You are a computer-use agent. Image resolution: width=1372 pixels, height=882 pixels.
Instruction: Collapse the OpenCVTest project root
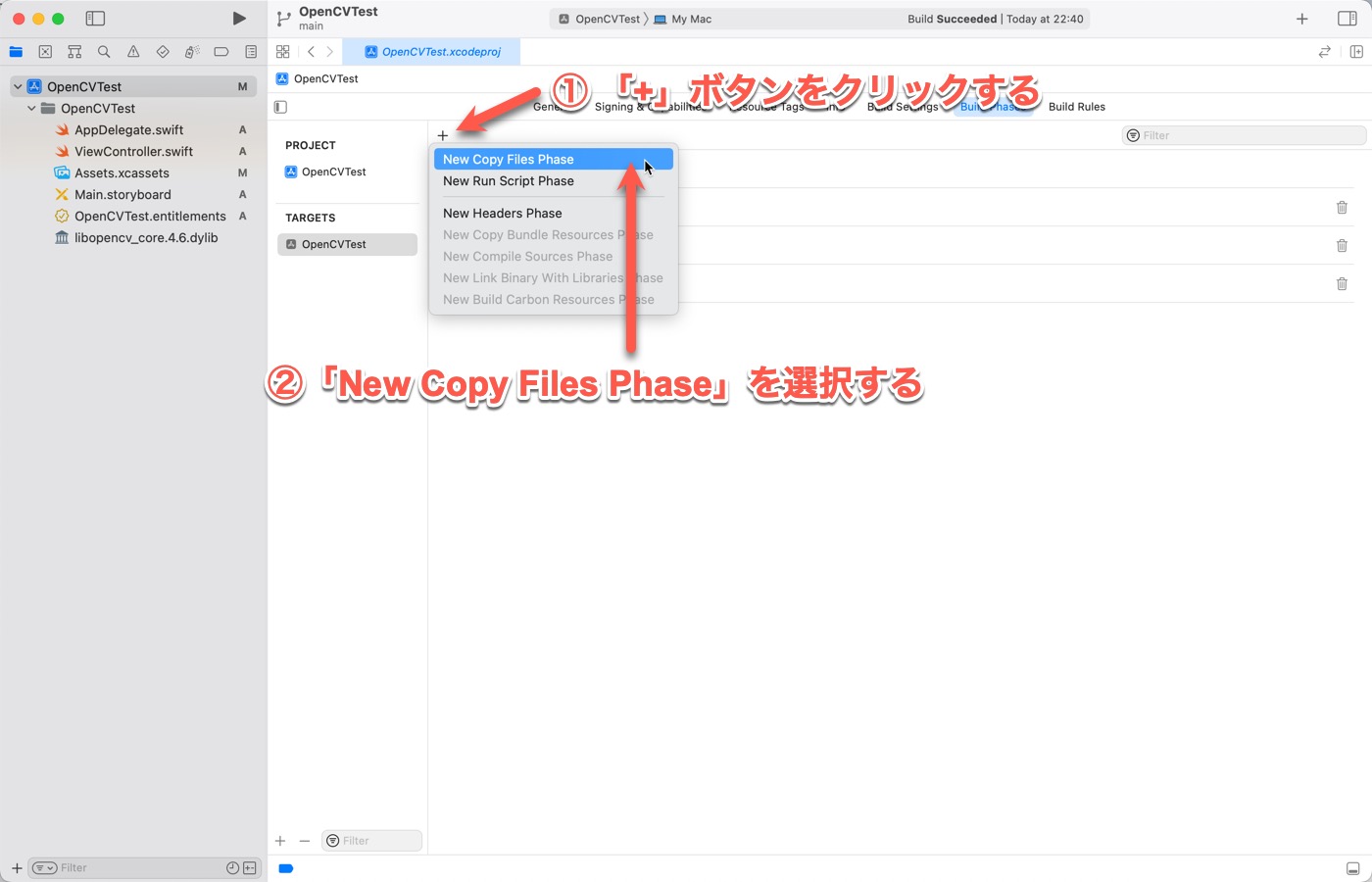click(x=18, y=86)
